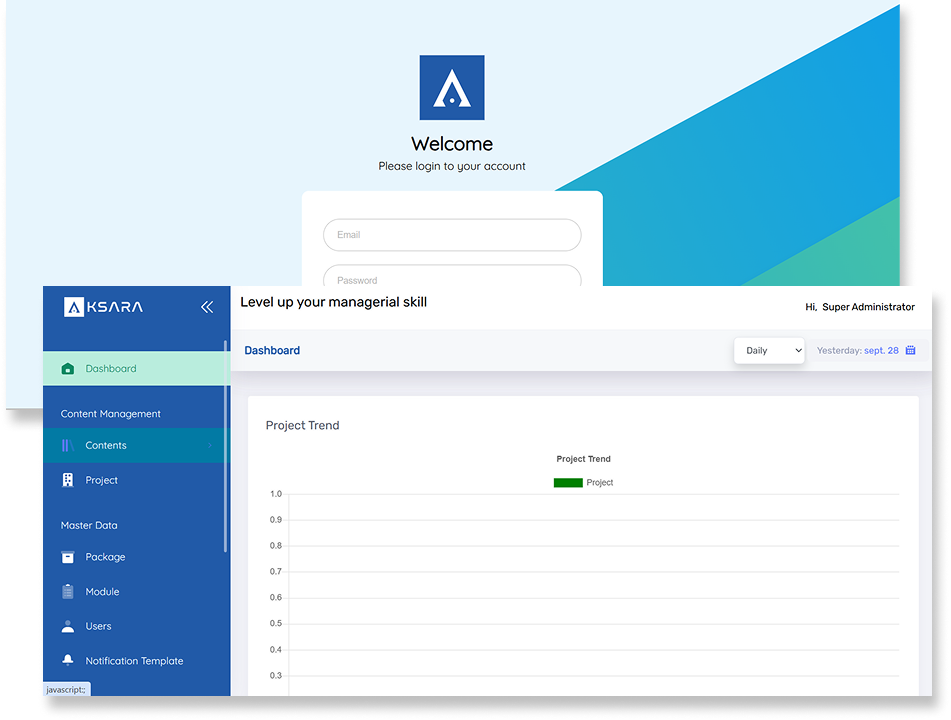
Task: Collapse the sidebar with the double-chevron icon
Action: tap(207, 307)
